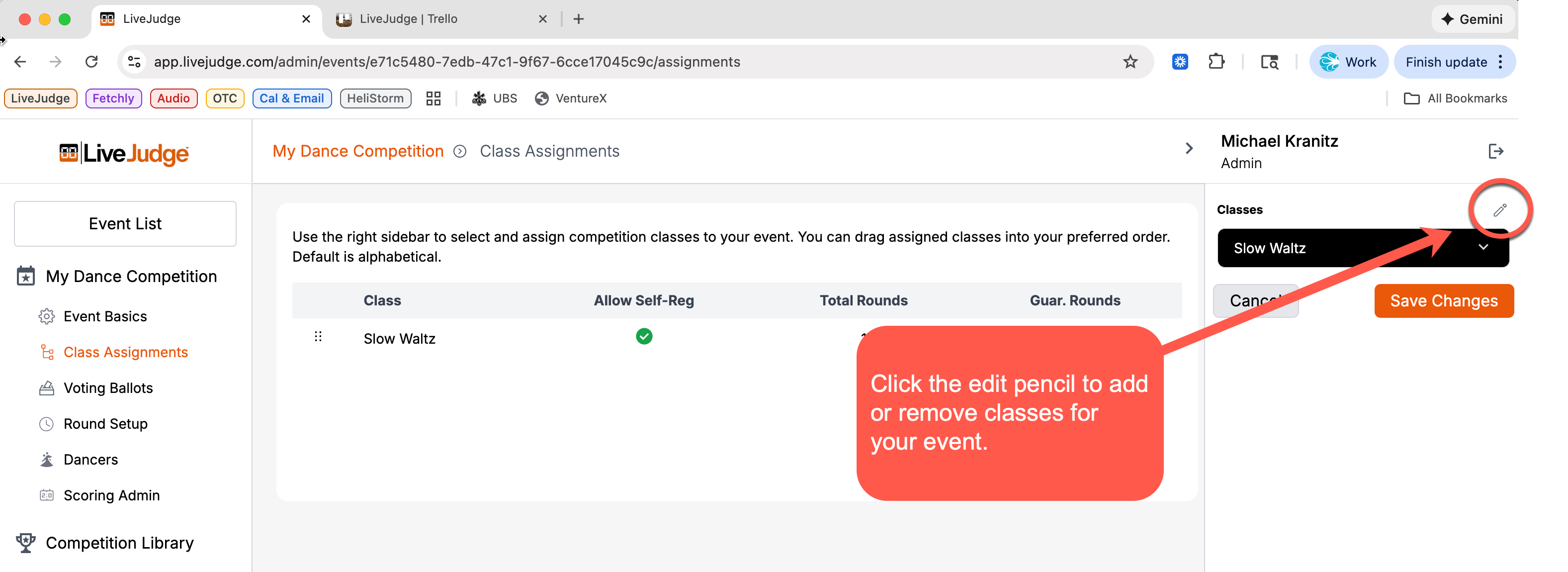Expand Competition Library section

click(x=119, y=543)
